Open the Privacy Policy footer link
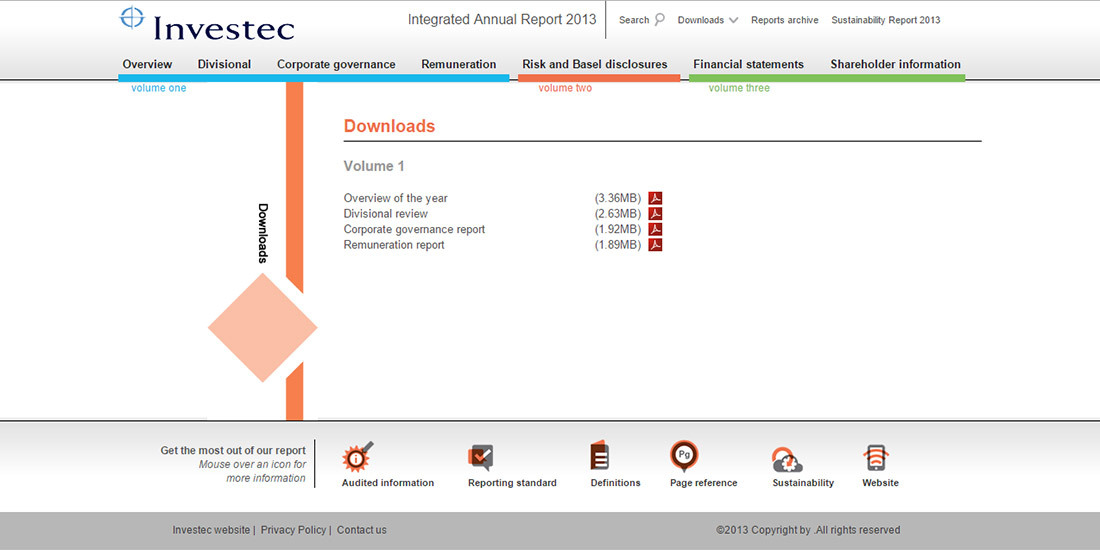Viewport: 1100px width, 550px height. point(293,530)
